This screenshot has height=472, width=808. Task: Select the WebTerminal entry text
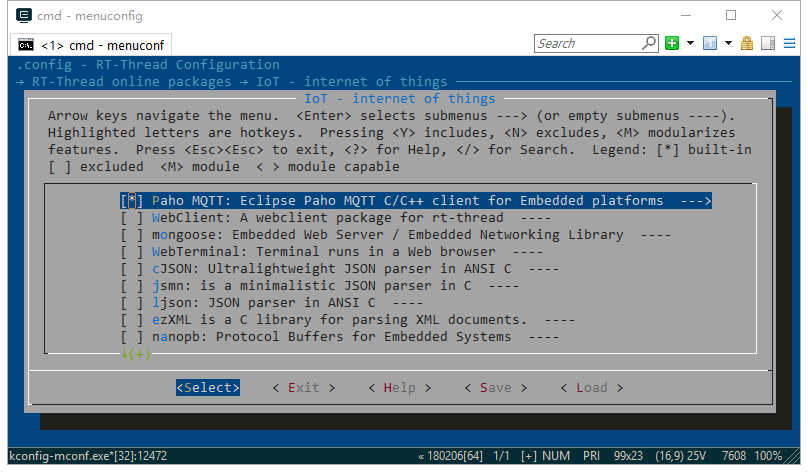click(x=324, y=251)
